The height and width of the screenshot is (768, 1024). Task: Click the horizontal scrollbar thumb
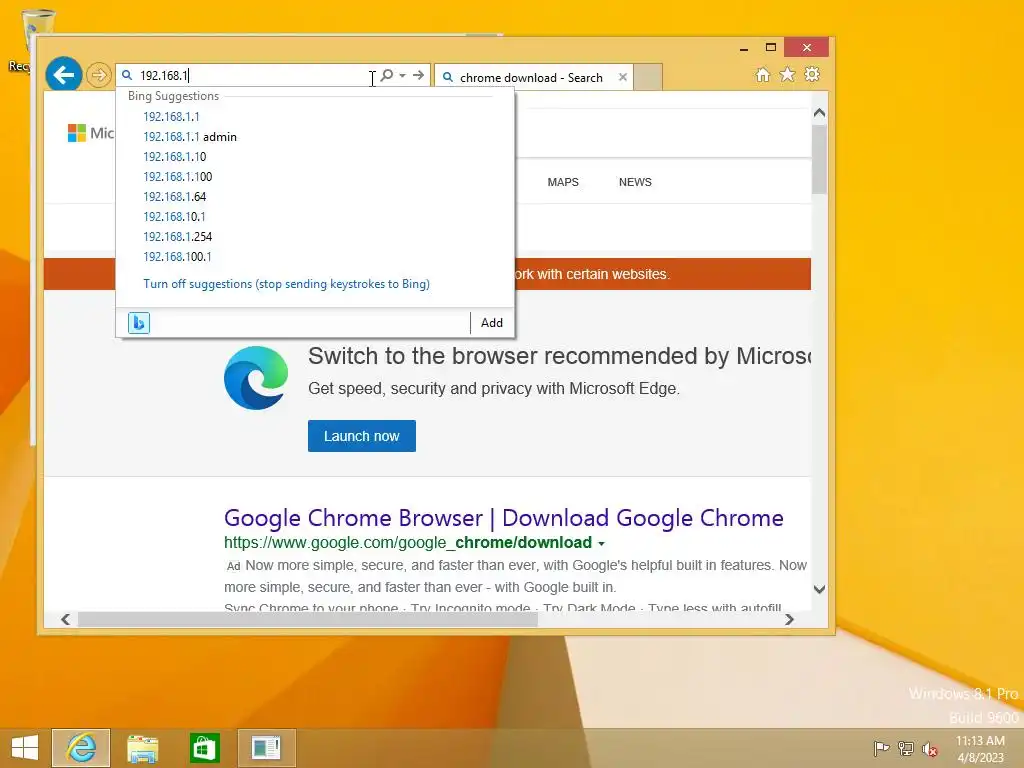pos(308,619)
